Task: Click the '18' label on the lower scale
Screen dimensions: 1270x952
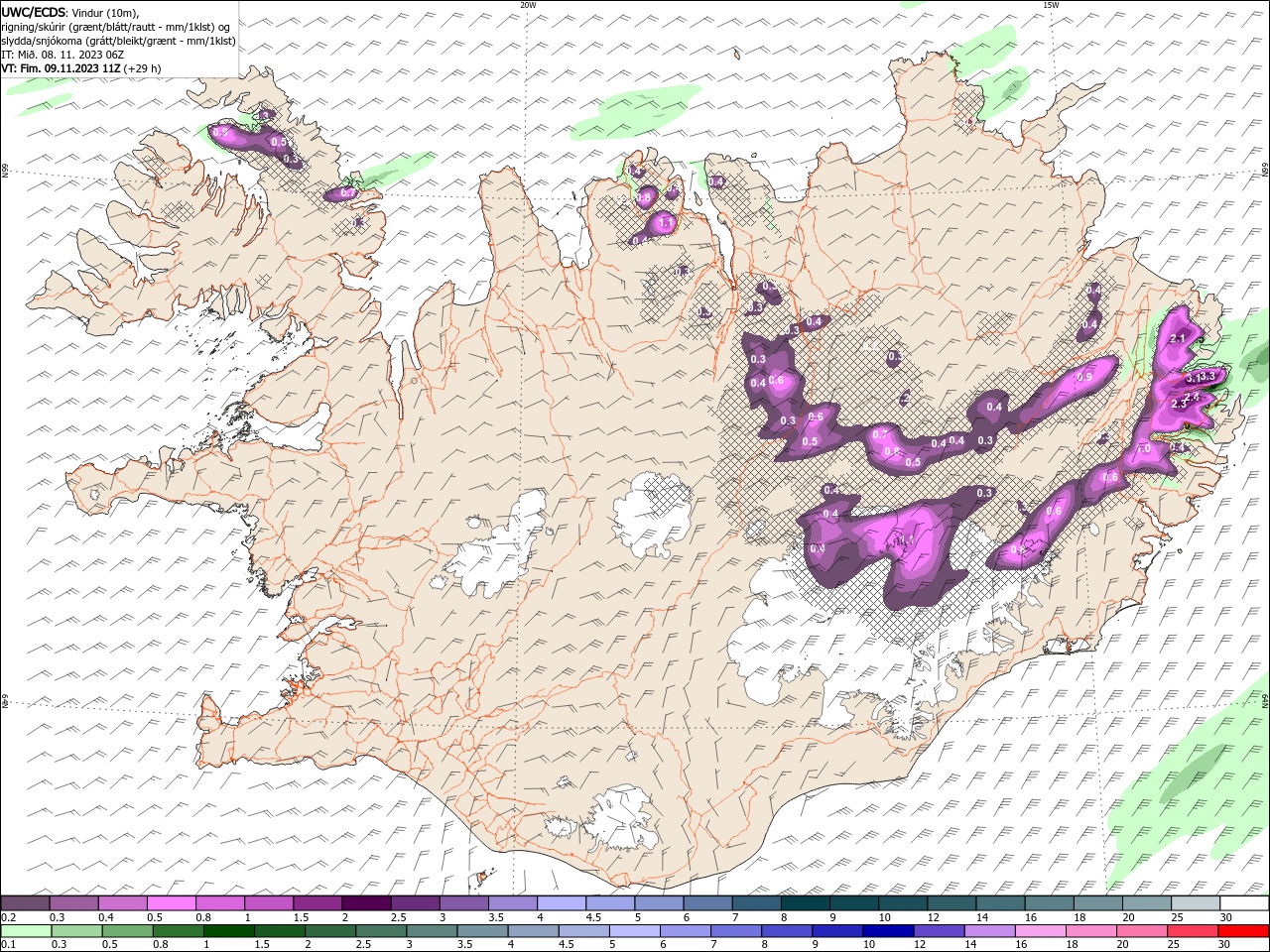Action: click(1072, 945)
